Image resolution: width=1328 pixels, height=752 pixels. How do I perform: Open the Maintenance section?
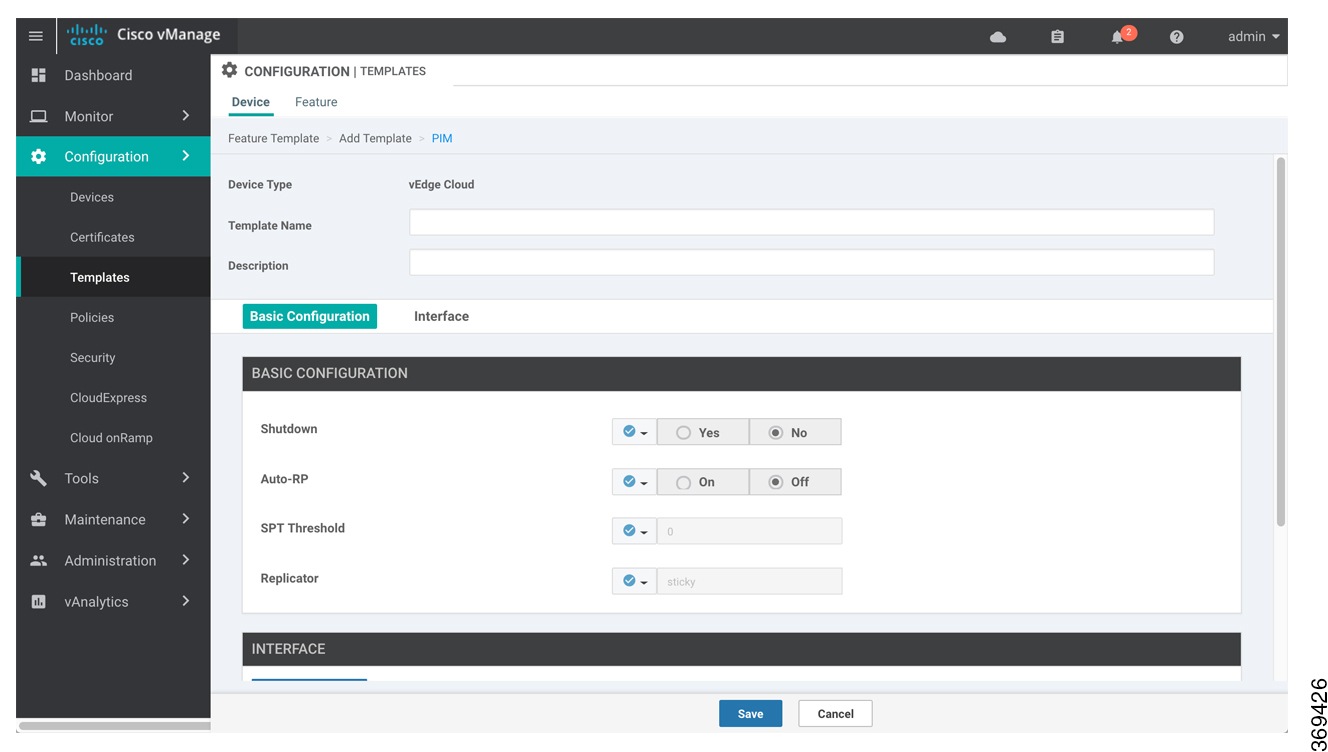pyautogui.click(x=106, y=519)
